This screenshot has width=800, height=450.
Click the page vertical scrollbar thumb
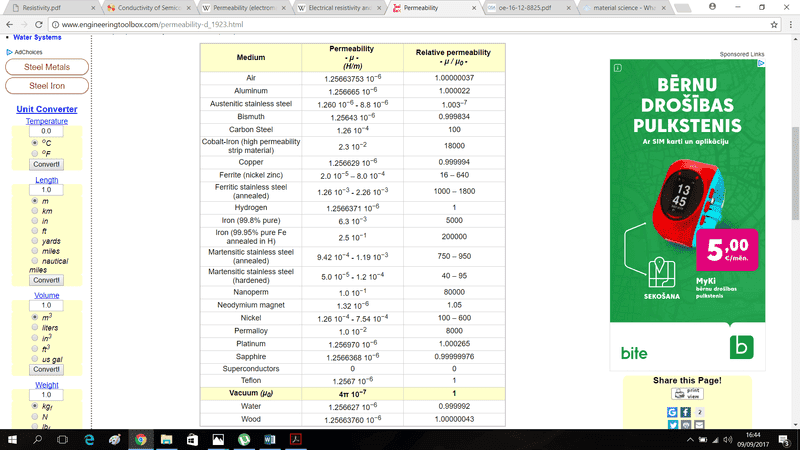point(795,173)
